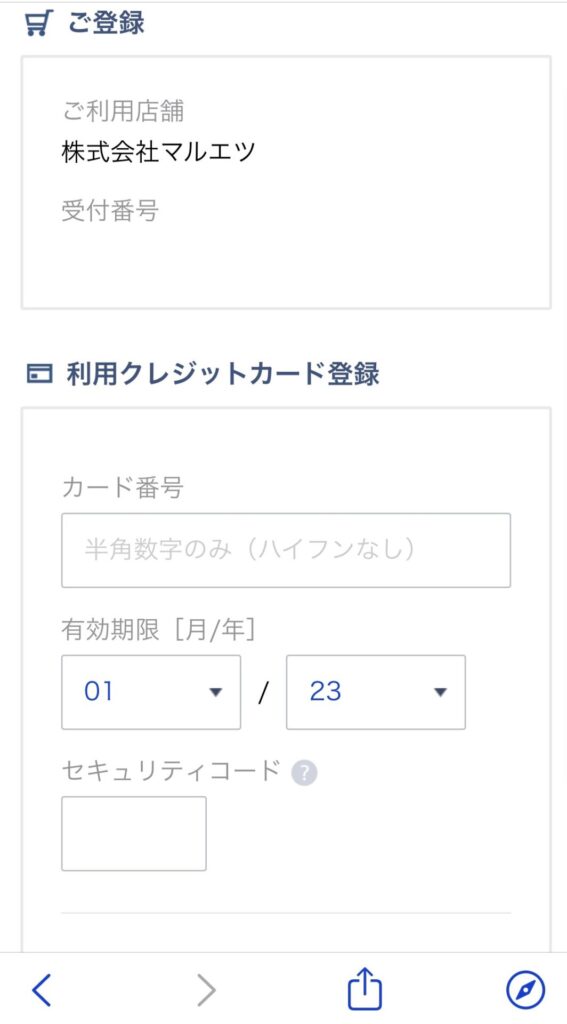Tap the 受付番号 label
567x1024 pixels.
[x=110, y=211]
